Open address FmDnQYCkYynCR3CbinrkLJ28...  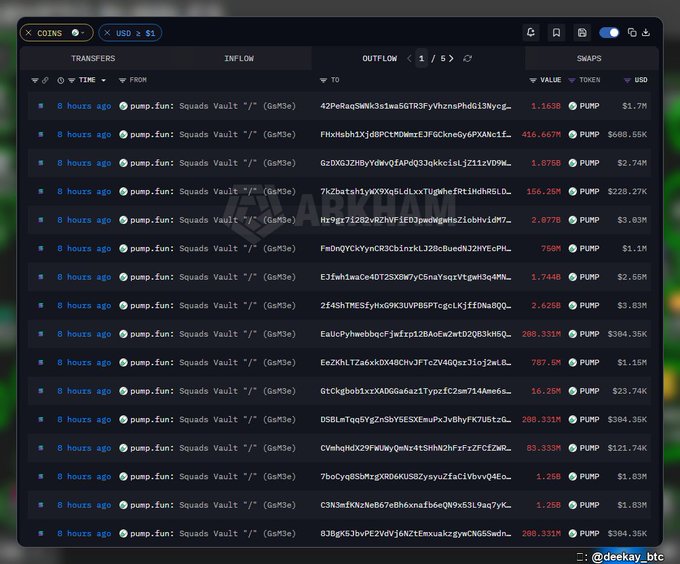coord(415,248)
